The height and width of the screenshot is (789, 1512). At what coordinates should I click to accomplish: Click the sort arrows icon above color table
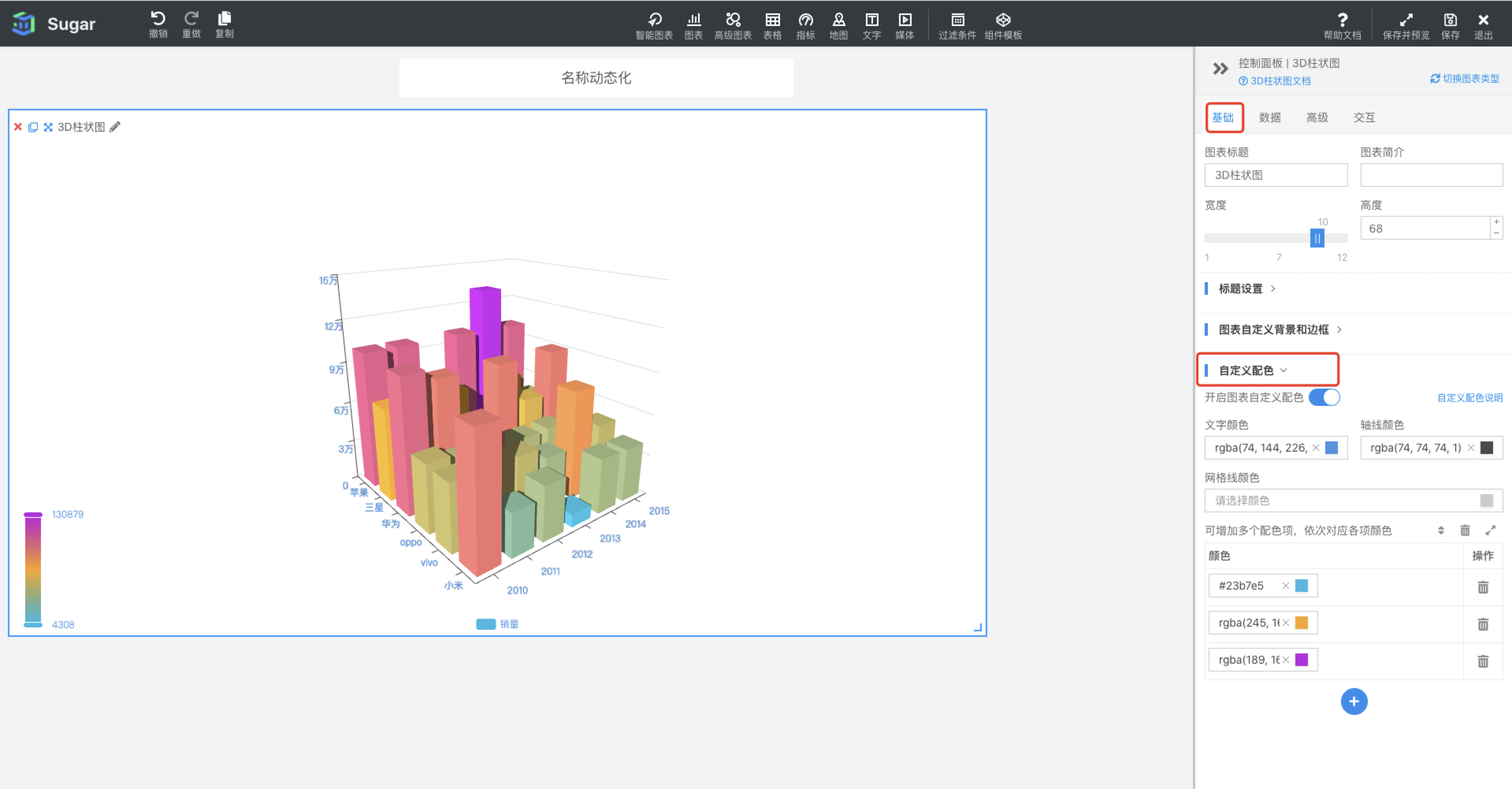[x=1441, y=530]
